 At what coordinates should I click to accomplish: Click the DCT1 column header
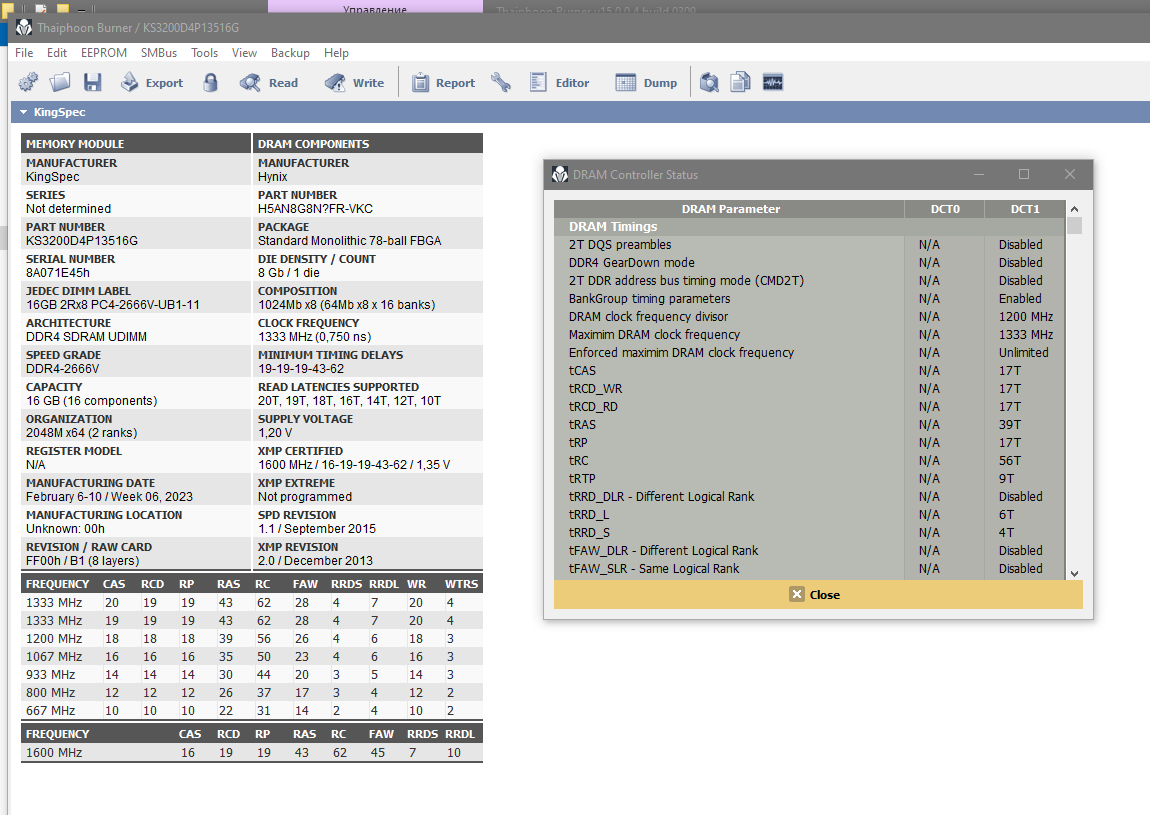point(1025,209)
